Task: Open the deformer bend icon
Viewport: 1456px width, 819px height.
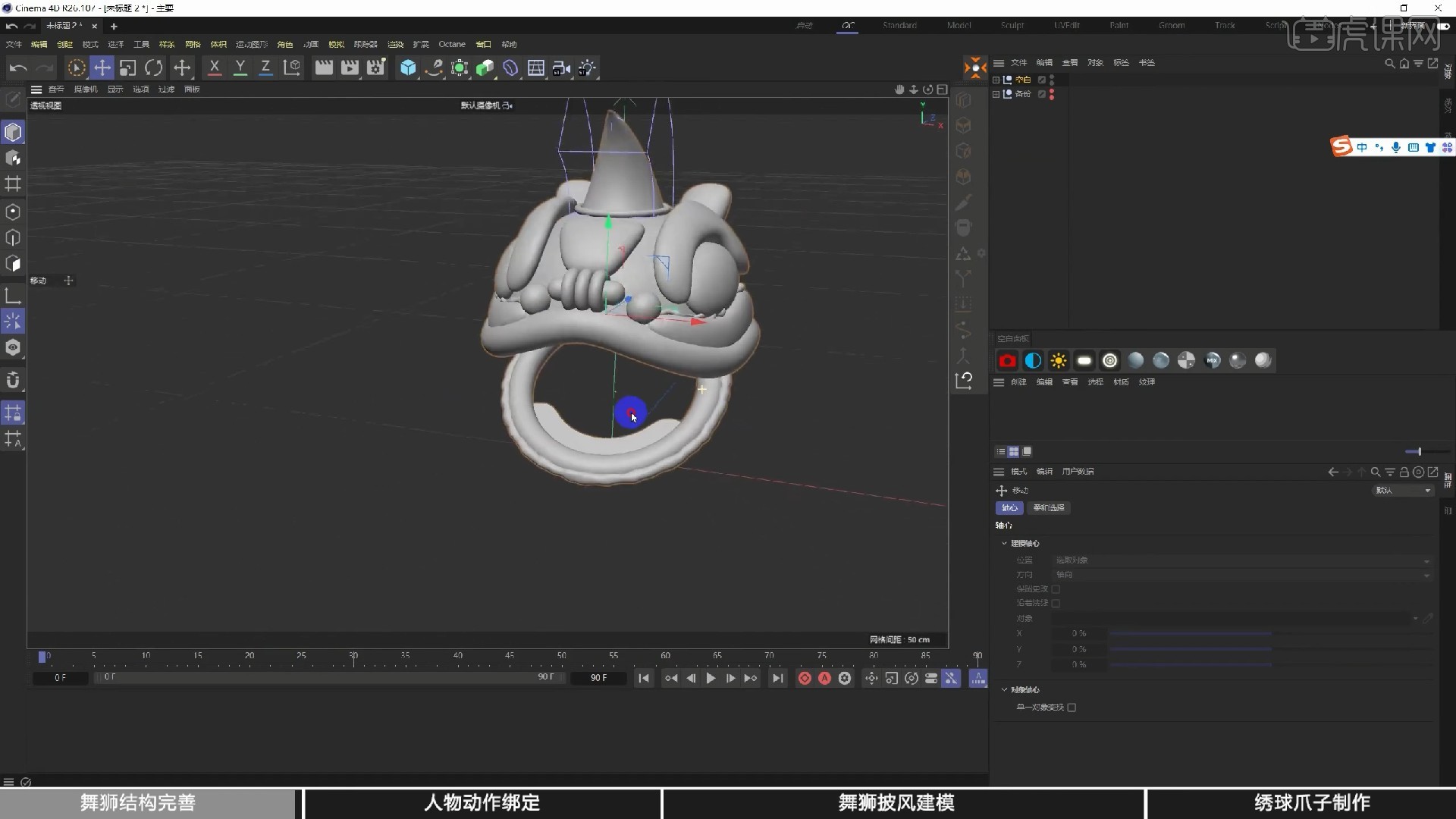Action: (x=510, y=68)
